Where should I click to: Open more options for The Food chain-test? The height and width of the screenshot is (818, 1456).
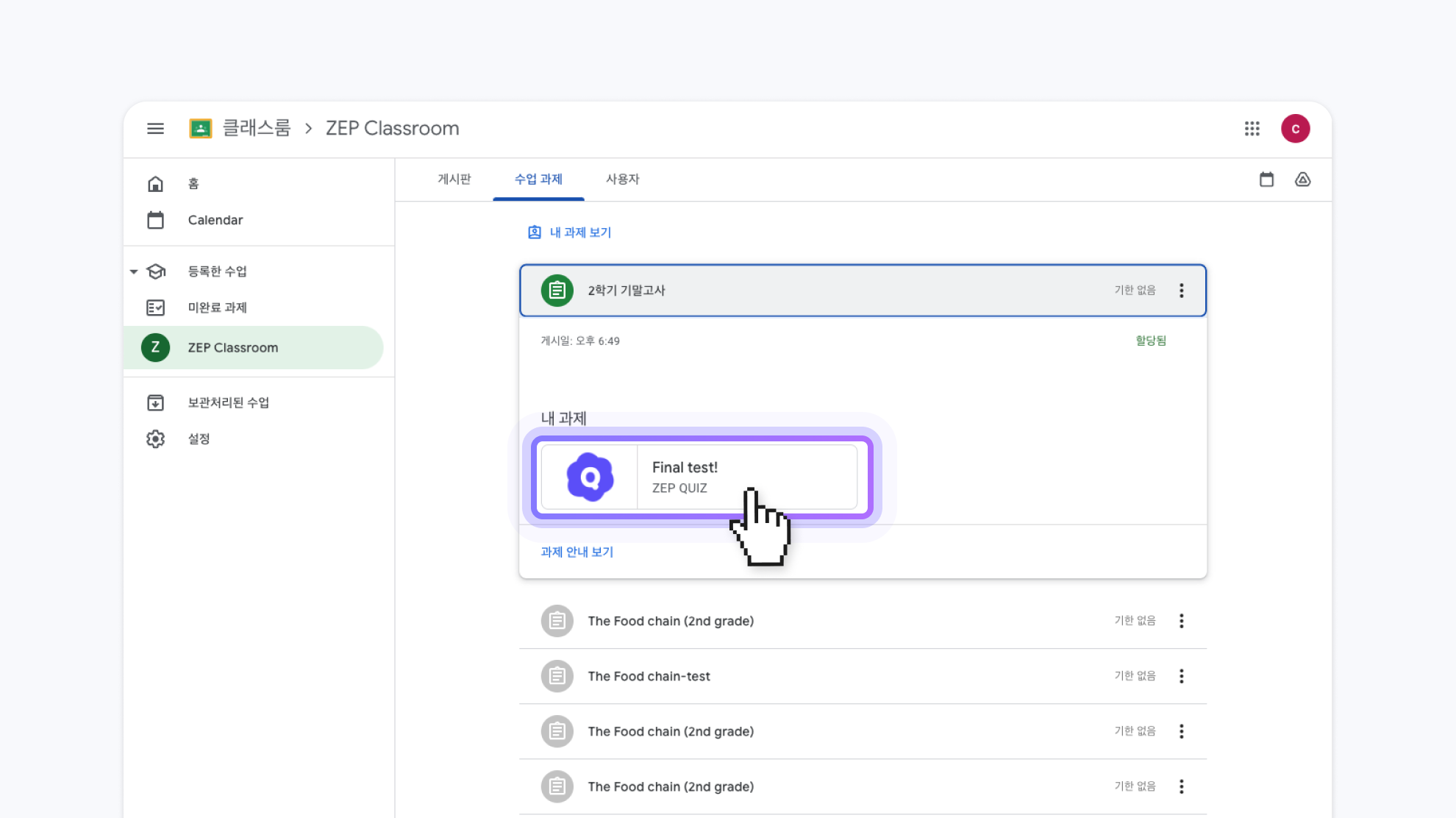[x=1181, y=676]
